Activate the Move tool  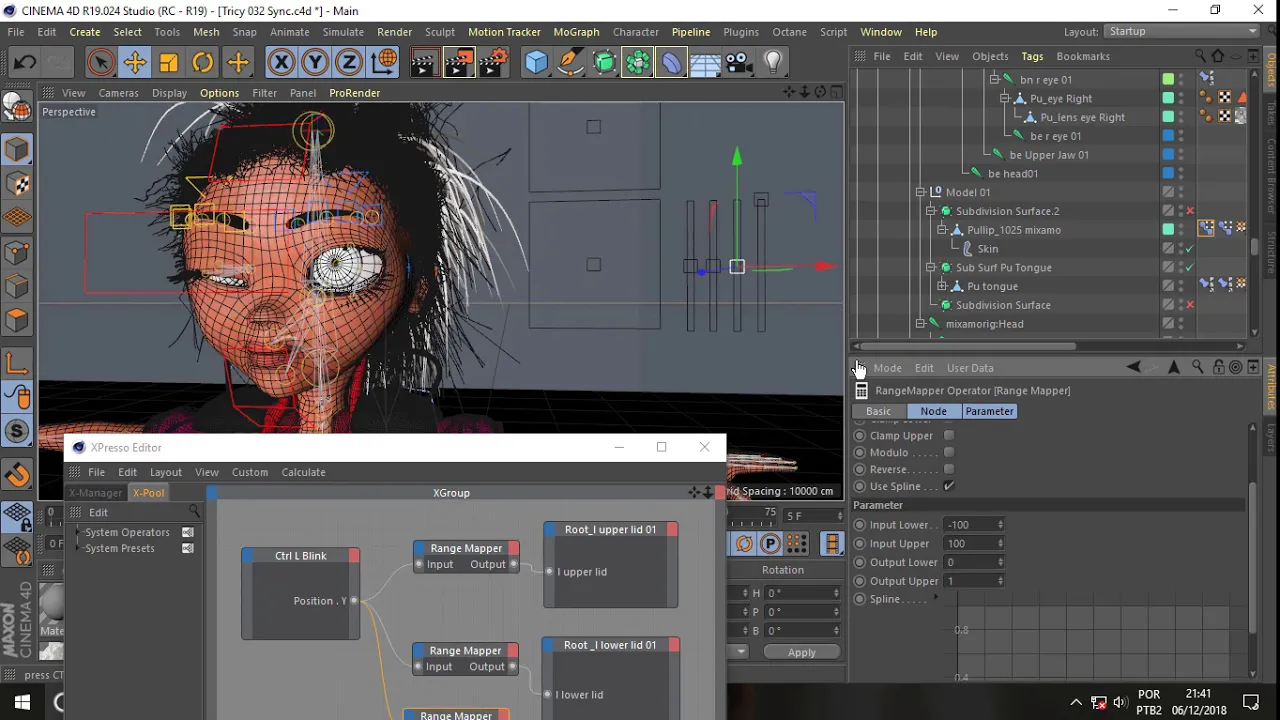[134, 63]
